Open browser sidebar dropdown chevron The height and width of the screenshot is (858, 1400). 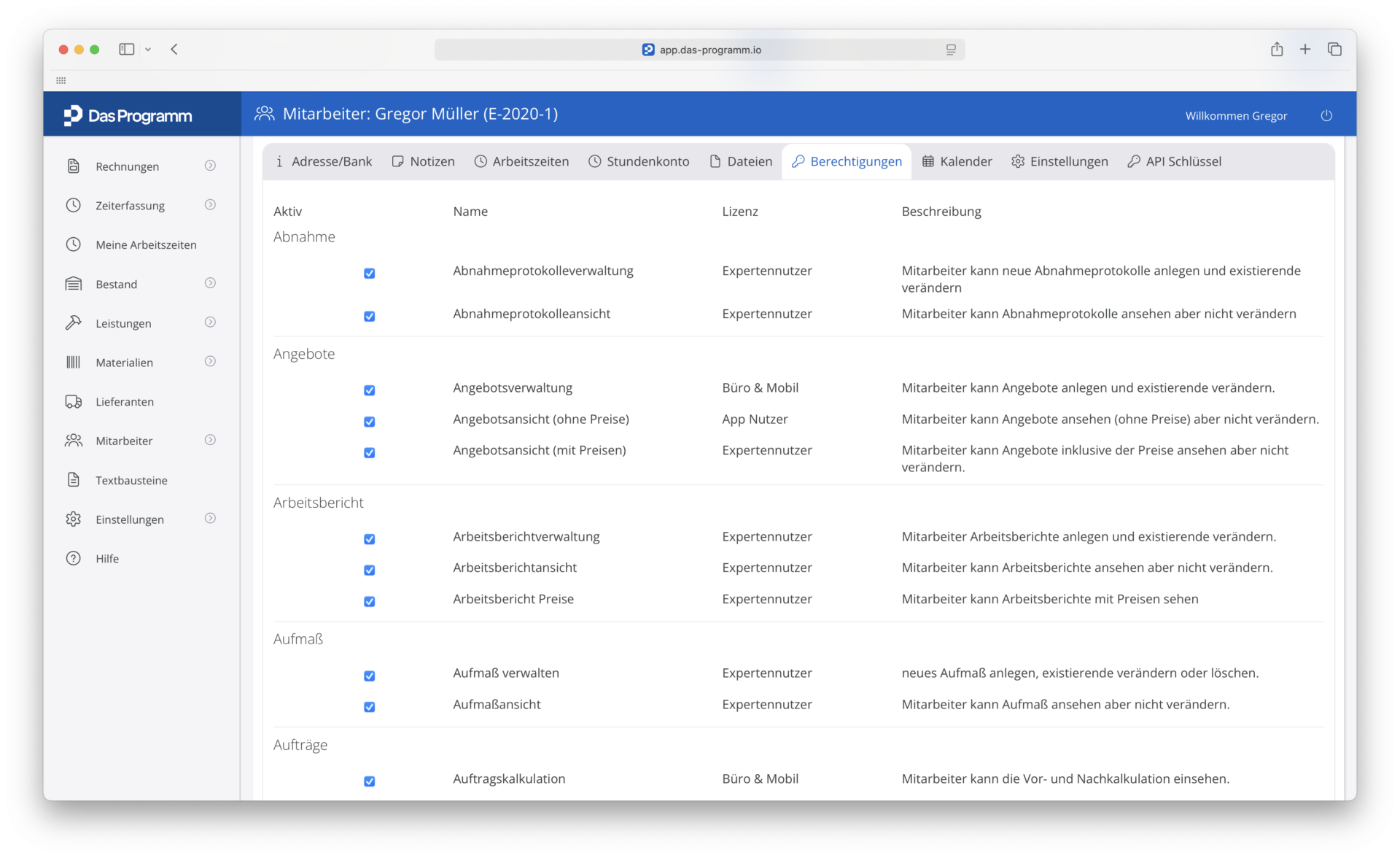coord(148,49)
